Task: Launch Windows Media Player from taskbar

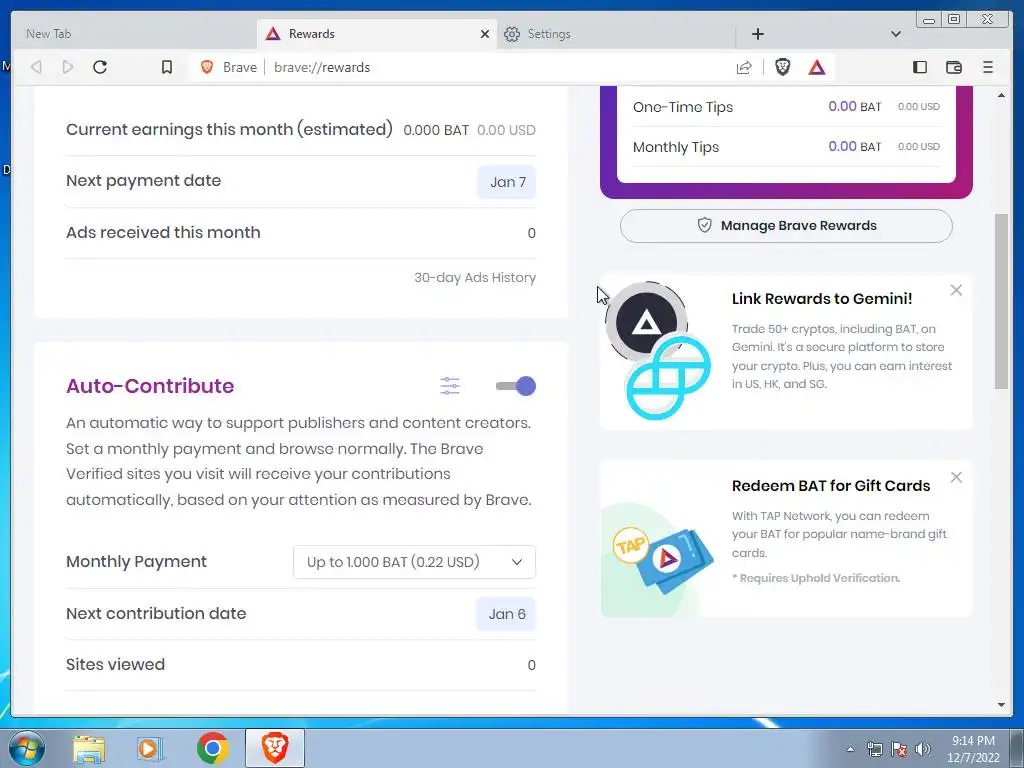Action: point(149,748)
